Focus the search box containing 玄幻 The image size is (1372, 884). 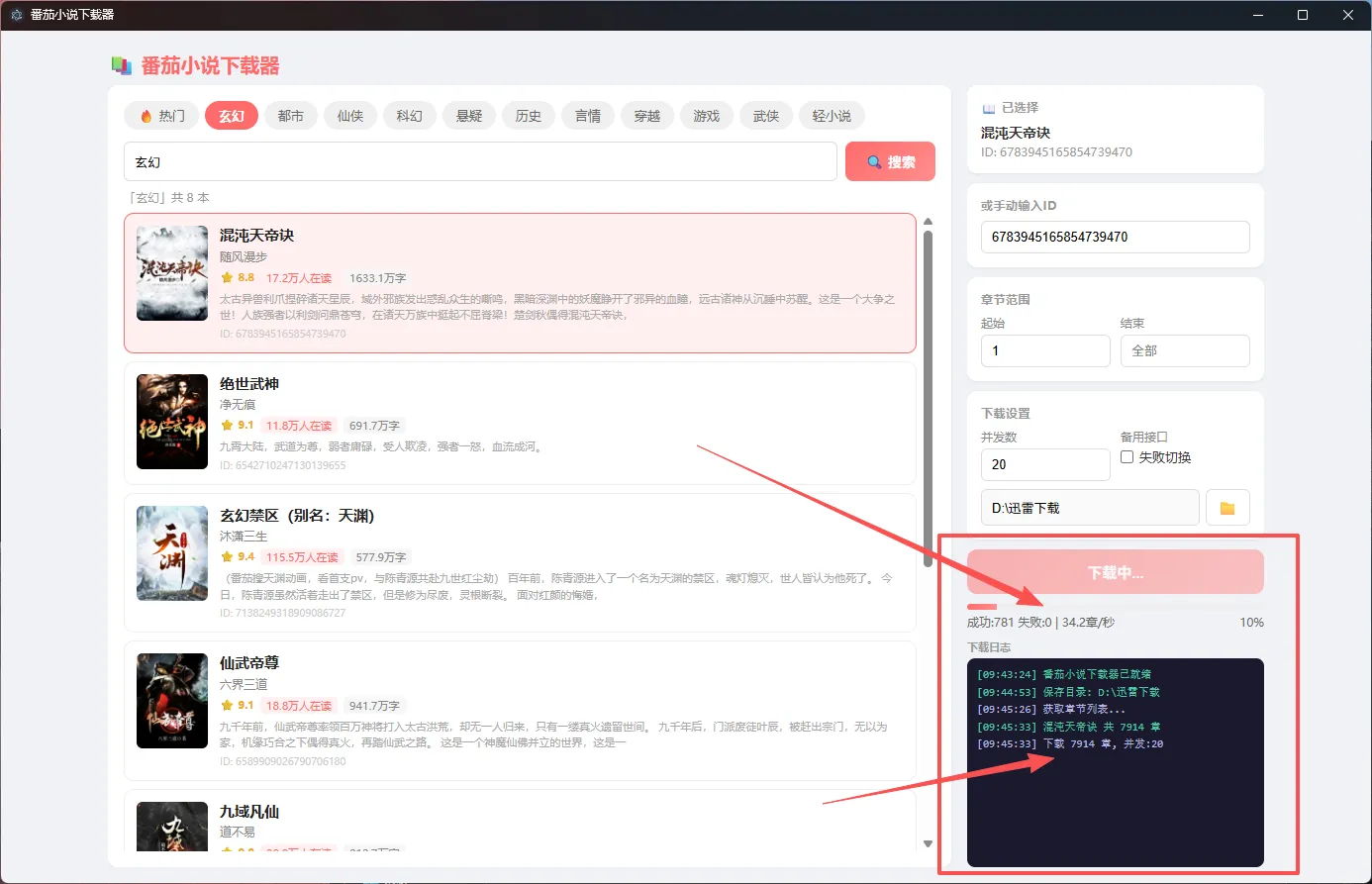(480, 162)
